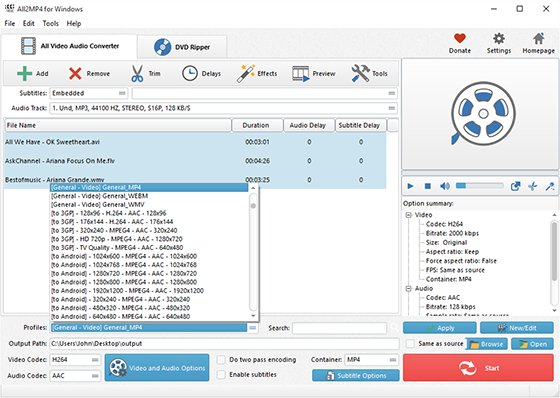Click the Output Path text field
This screenshot has width=560, height=398.
224,343
